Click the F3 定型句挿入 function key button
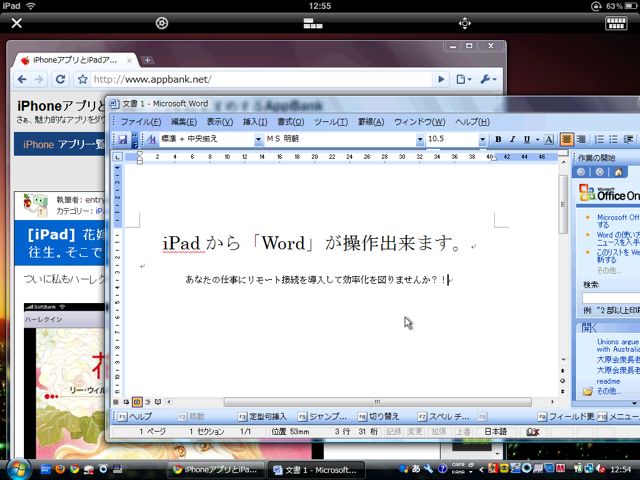This screenshot has height=480, width=640. [x=262, y=416]
